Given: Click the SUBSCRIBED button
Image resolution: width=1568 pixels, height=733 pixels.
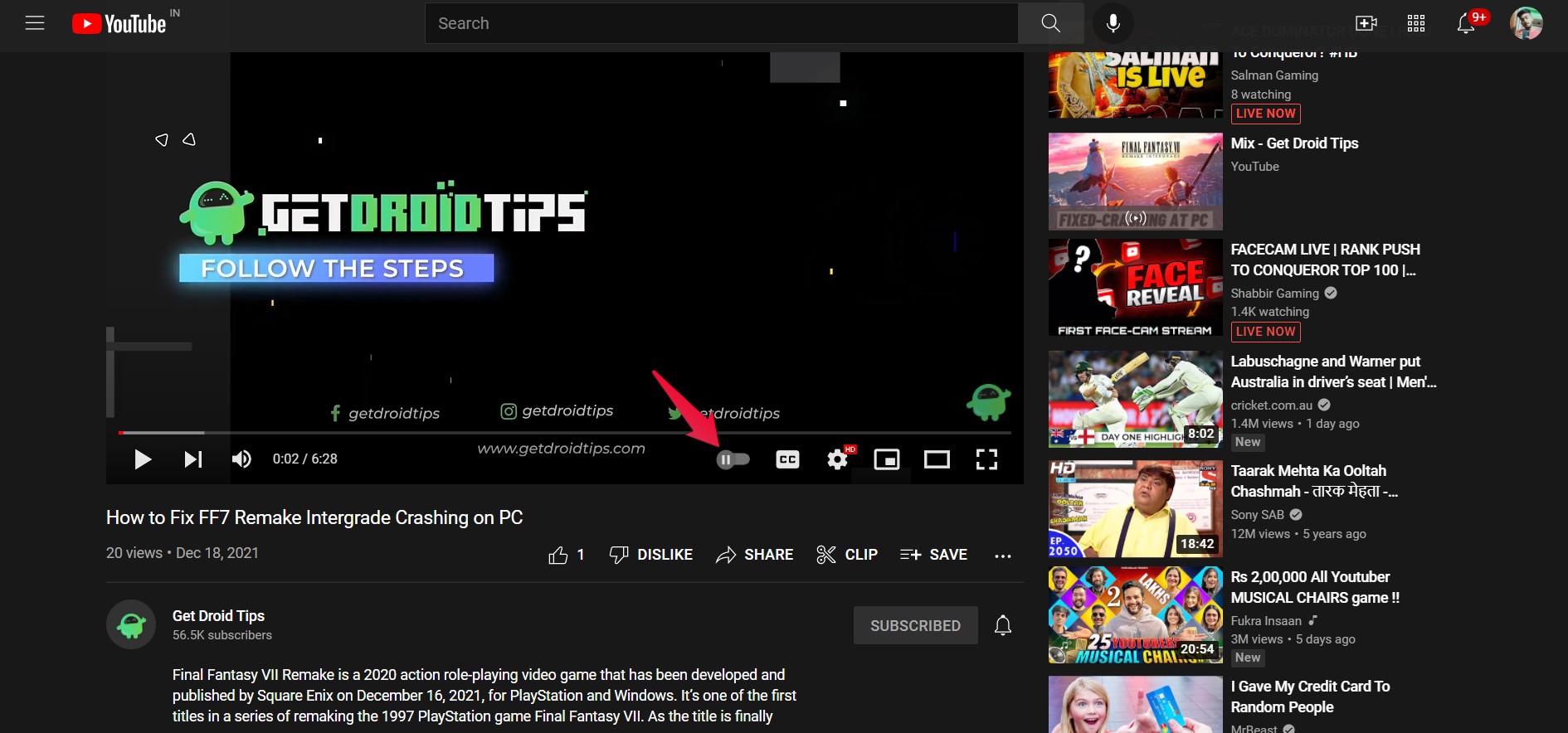Looking at the screenshot, I should coord(916,625).
